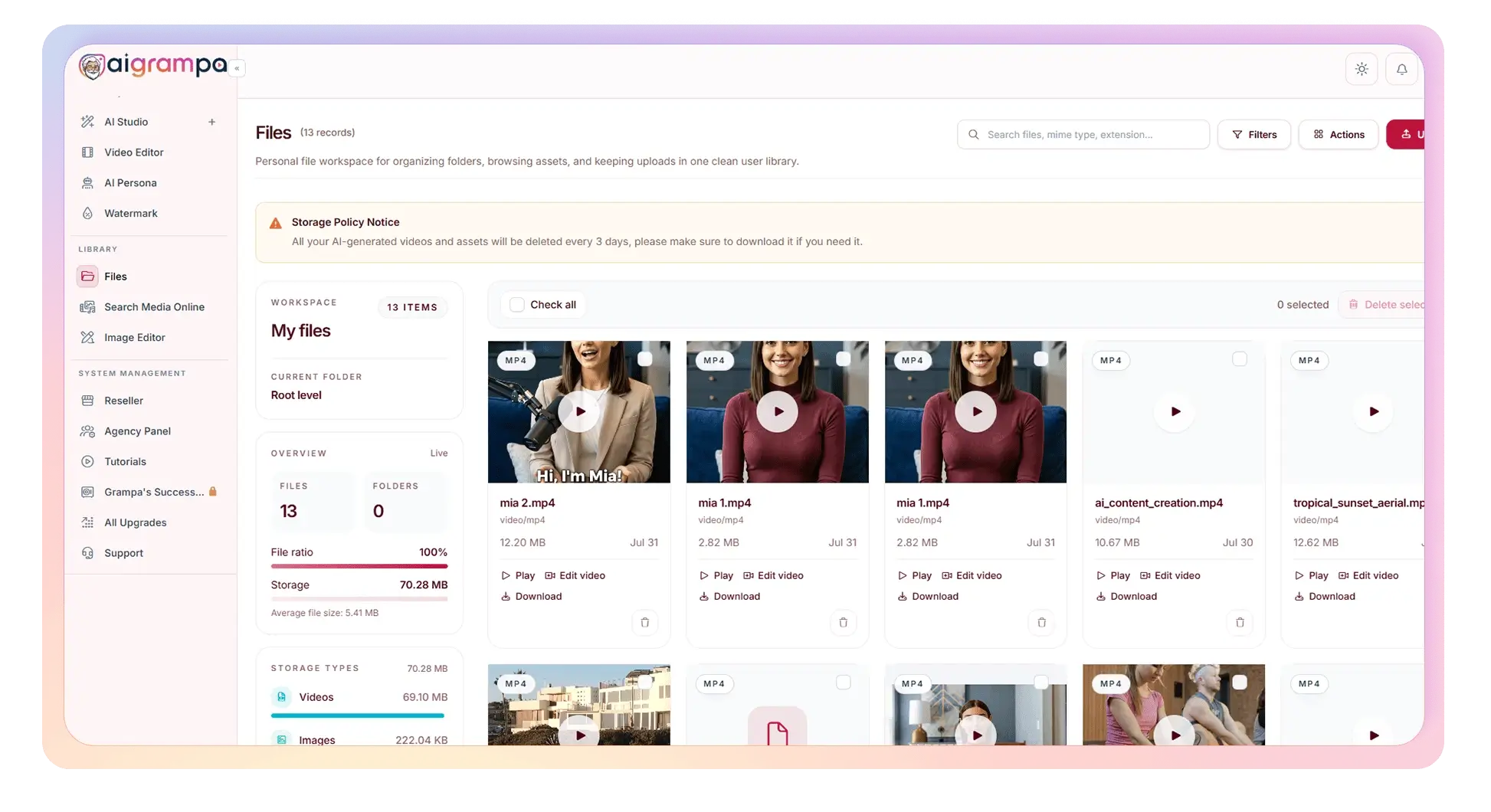This screenshot has height=812, width=1491.
Task: Click the mia 2.mp4 file name
Action: pos(528,503)
